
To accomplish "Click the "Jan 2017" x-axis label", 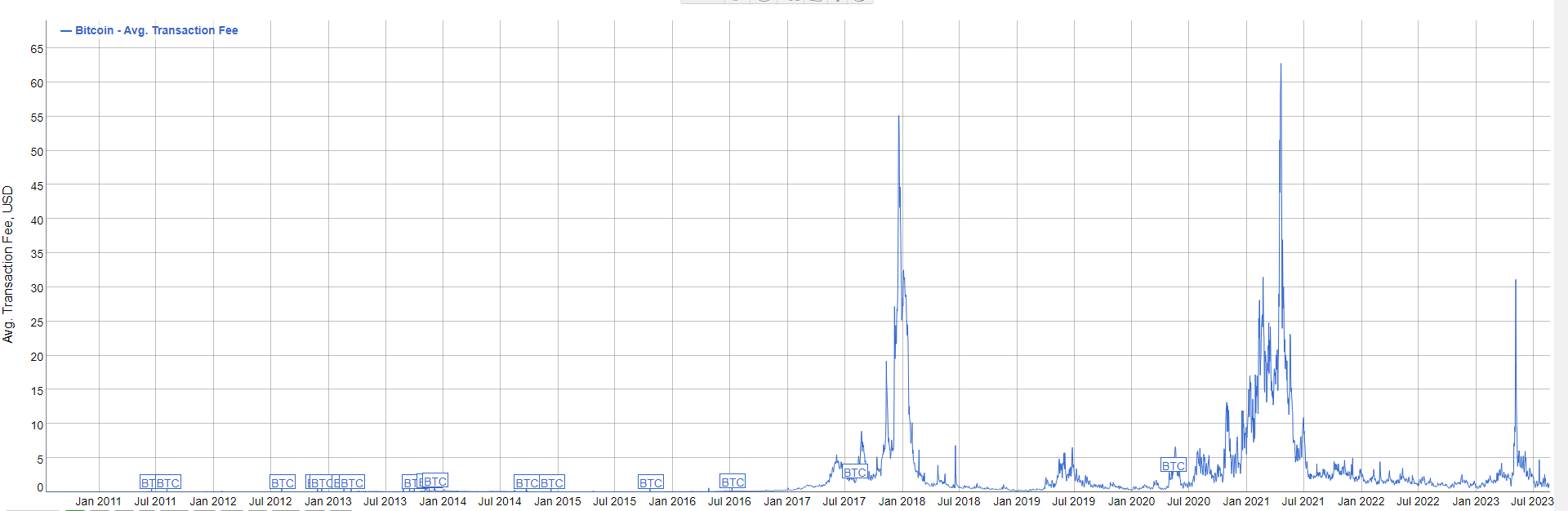I will click(x=787, y=501).
